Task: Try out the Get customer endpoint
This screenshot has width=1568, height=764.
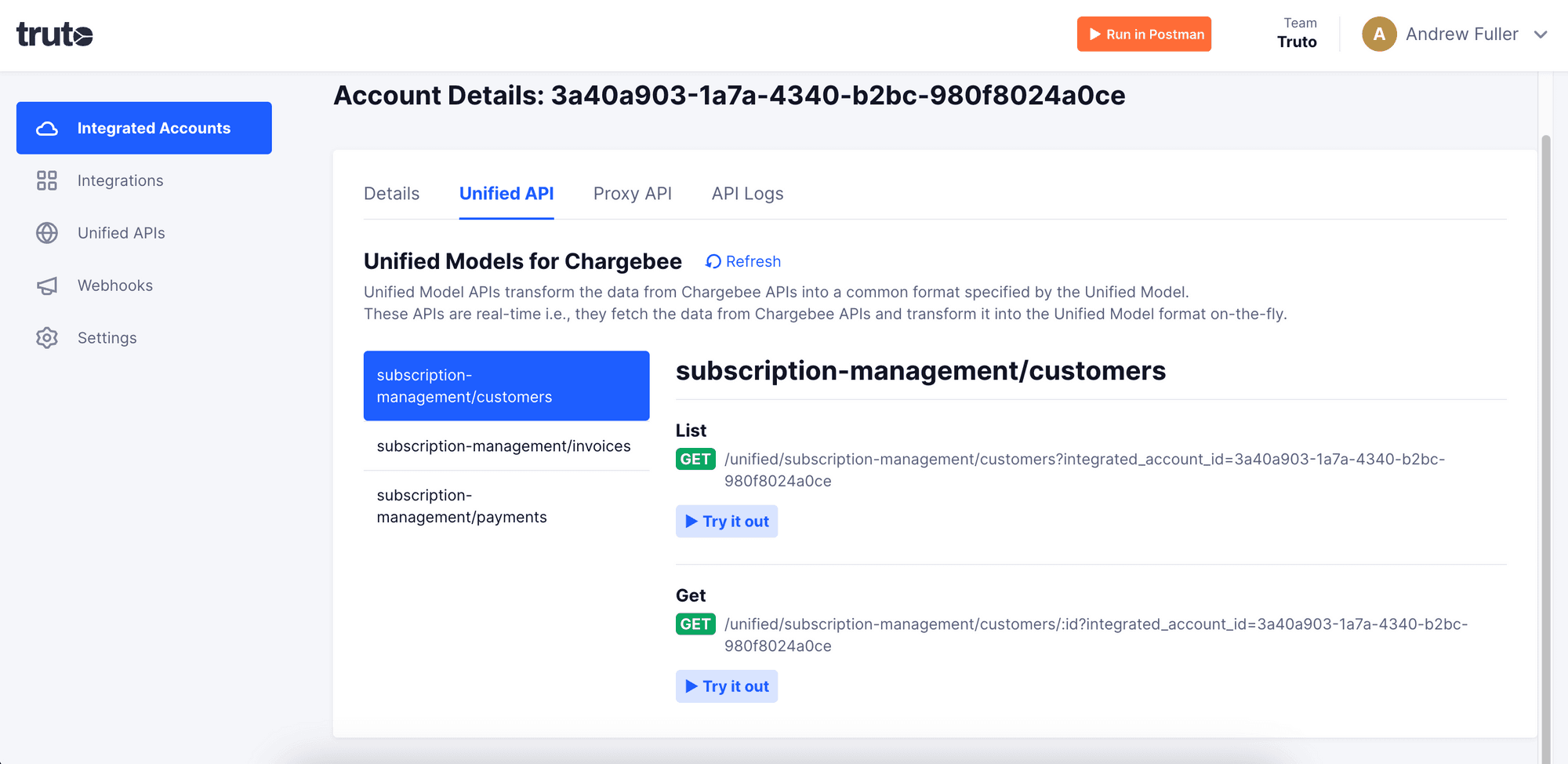Action: click(726, 686)
